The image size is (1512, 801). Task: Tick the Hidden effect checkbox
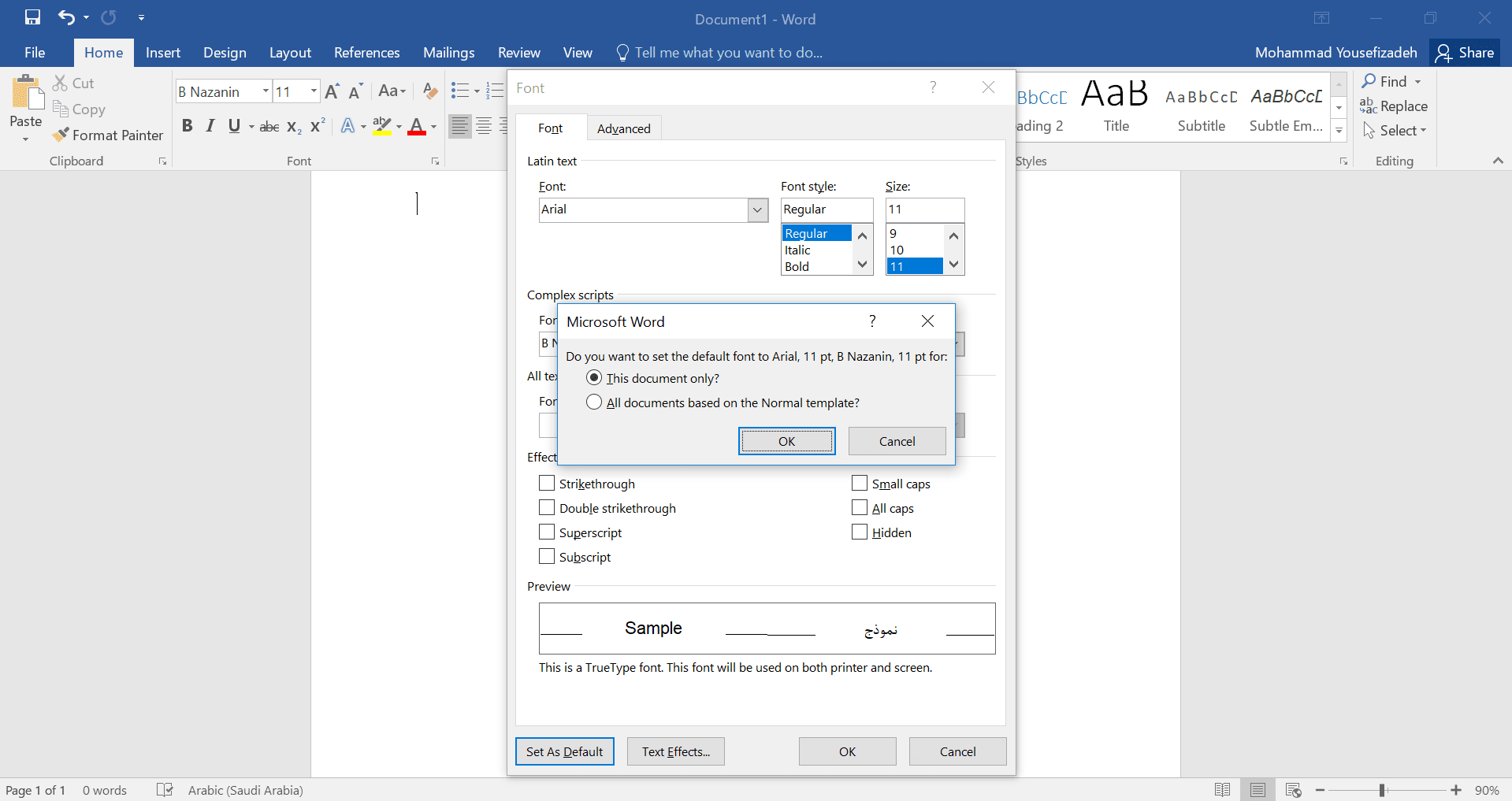[x=860, y=532]
